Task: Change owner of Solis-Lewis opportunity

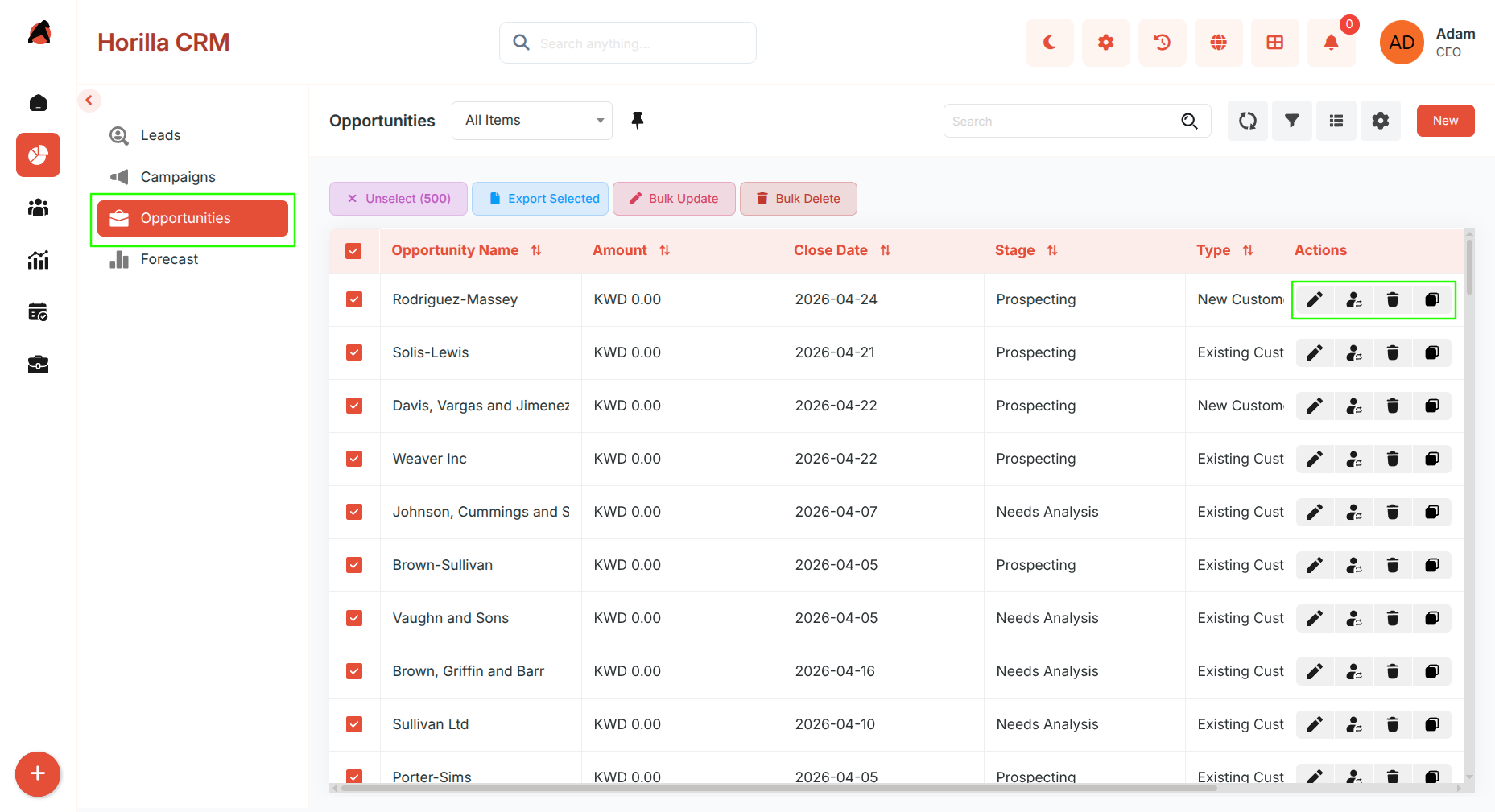Action: click(x=1354, y=353)
